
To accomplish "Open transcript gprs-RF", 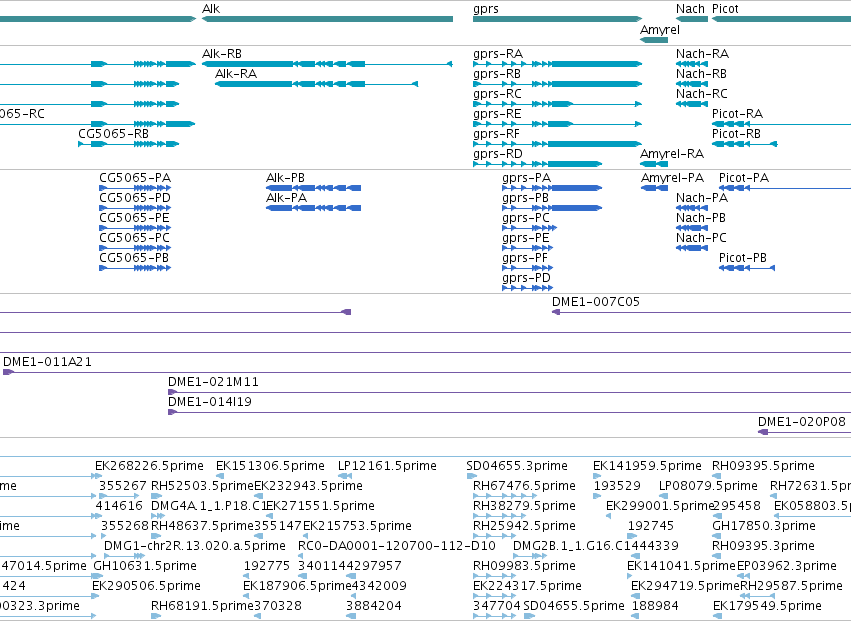I will [x=496, y=135].
